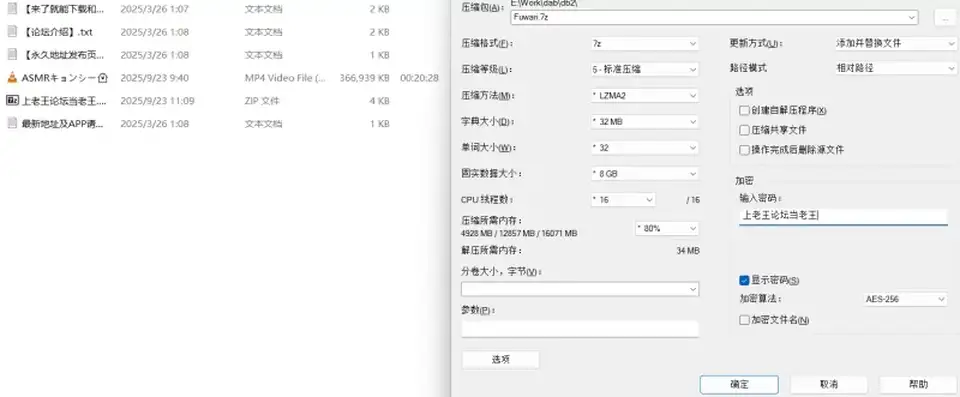Image resolution: width=960 pixels, height=397 pixels.
Task: Click the 取消 button
Action: point(828,385)
